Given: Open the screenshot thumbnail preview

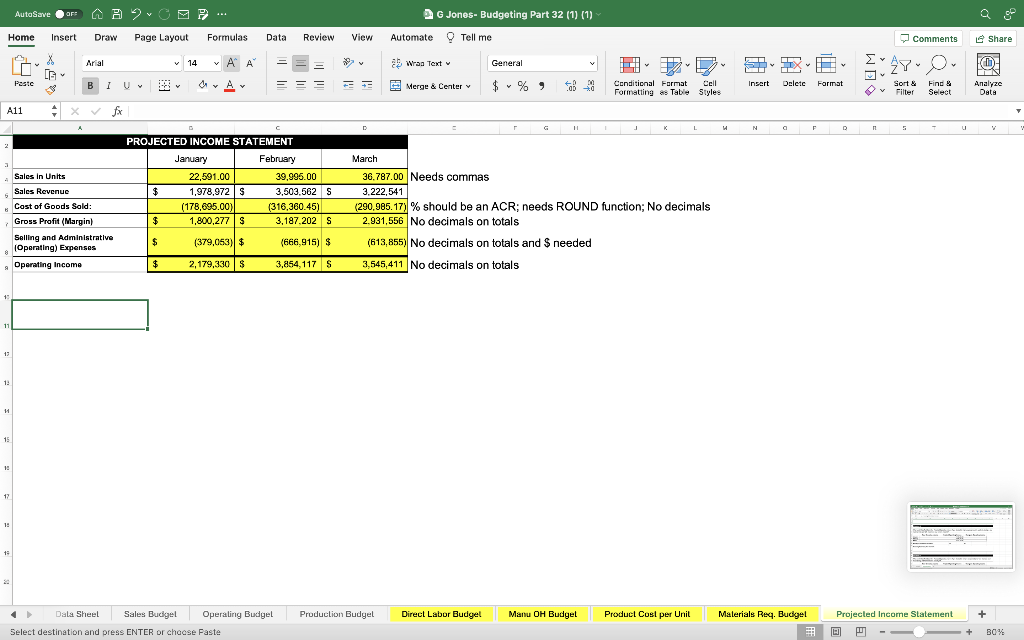Looking at the screenshot, I should pos(961,537).
